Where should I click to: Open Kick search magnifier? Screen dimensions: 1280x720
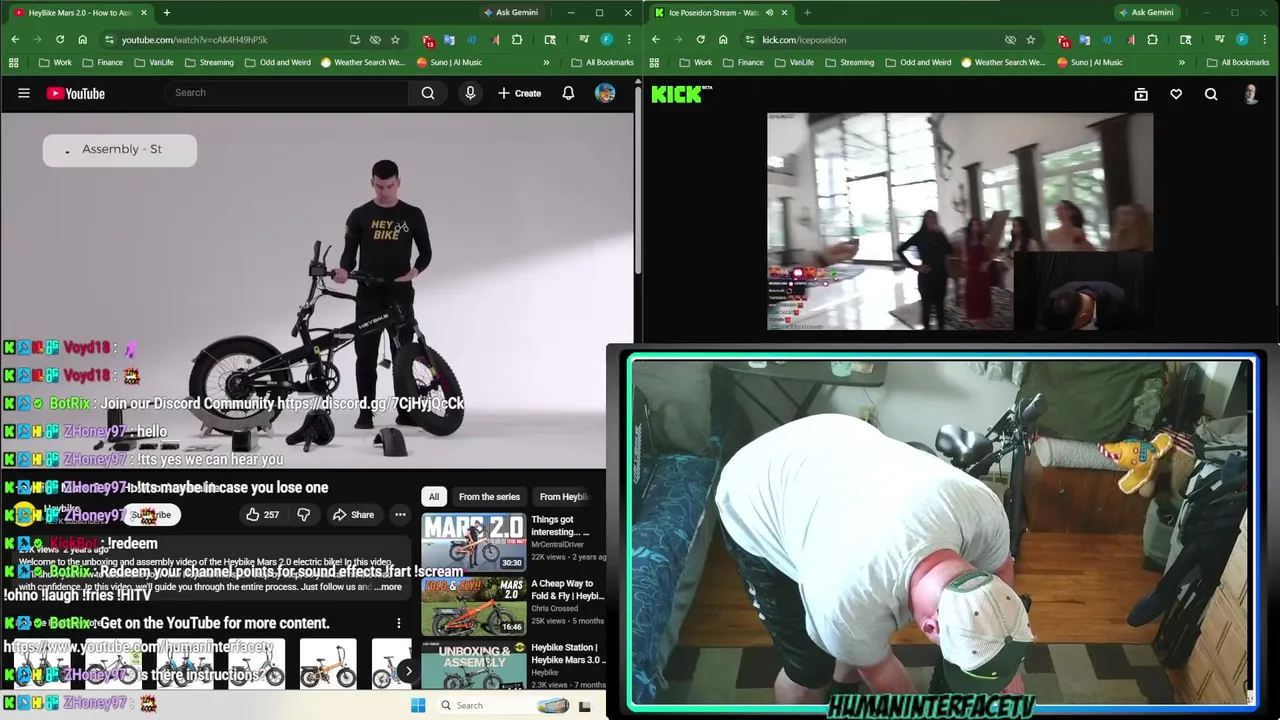coord(1211,94)
